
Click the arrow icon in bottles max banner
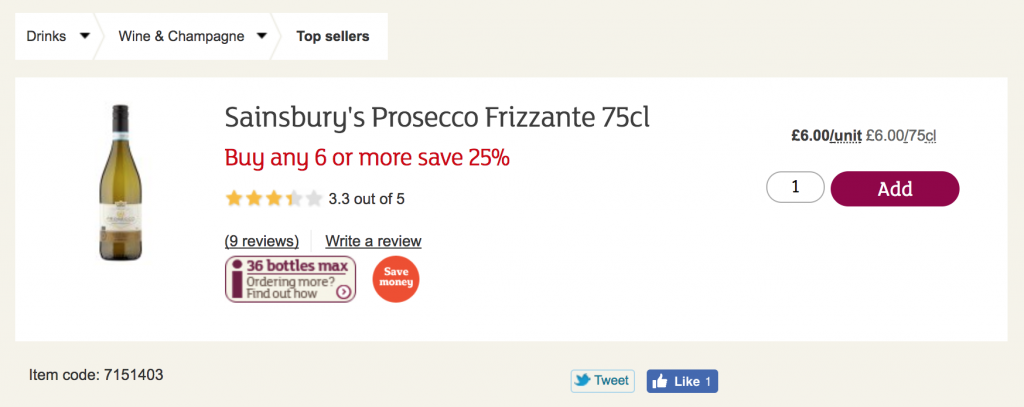[x=343, y=292]
